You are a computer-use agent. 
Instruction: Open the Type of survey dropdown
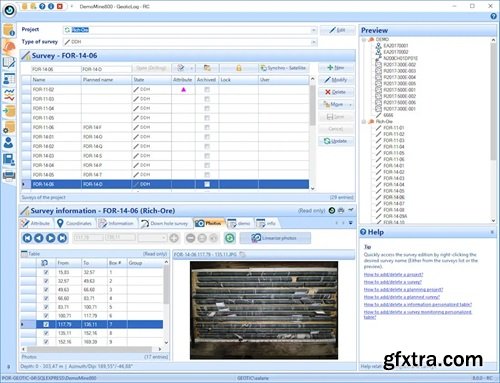[x=313, y=42]
